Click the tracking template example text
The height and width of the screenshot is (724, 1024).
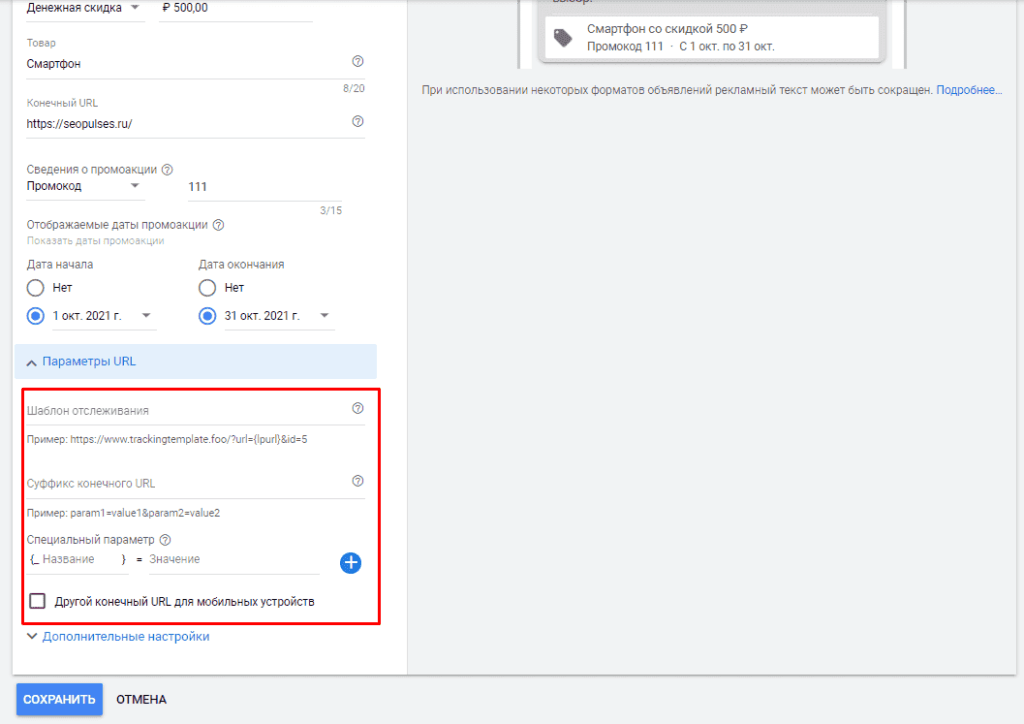click(x=167, y=439)
